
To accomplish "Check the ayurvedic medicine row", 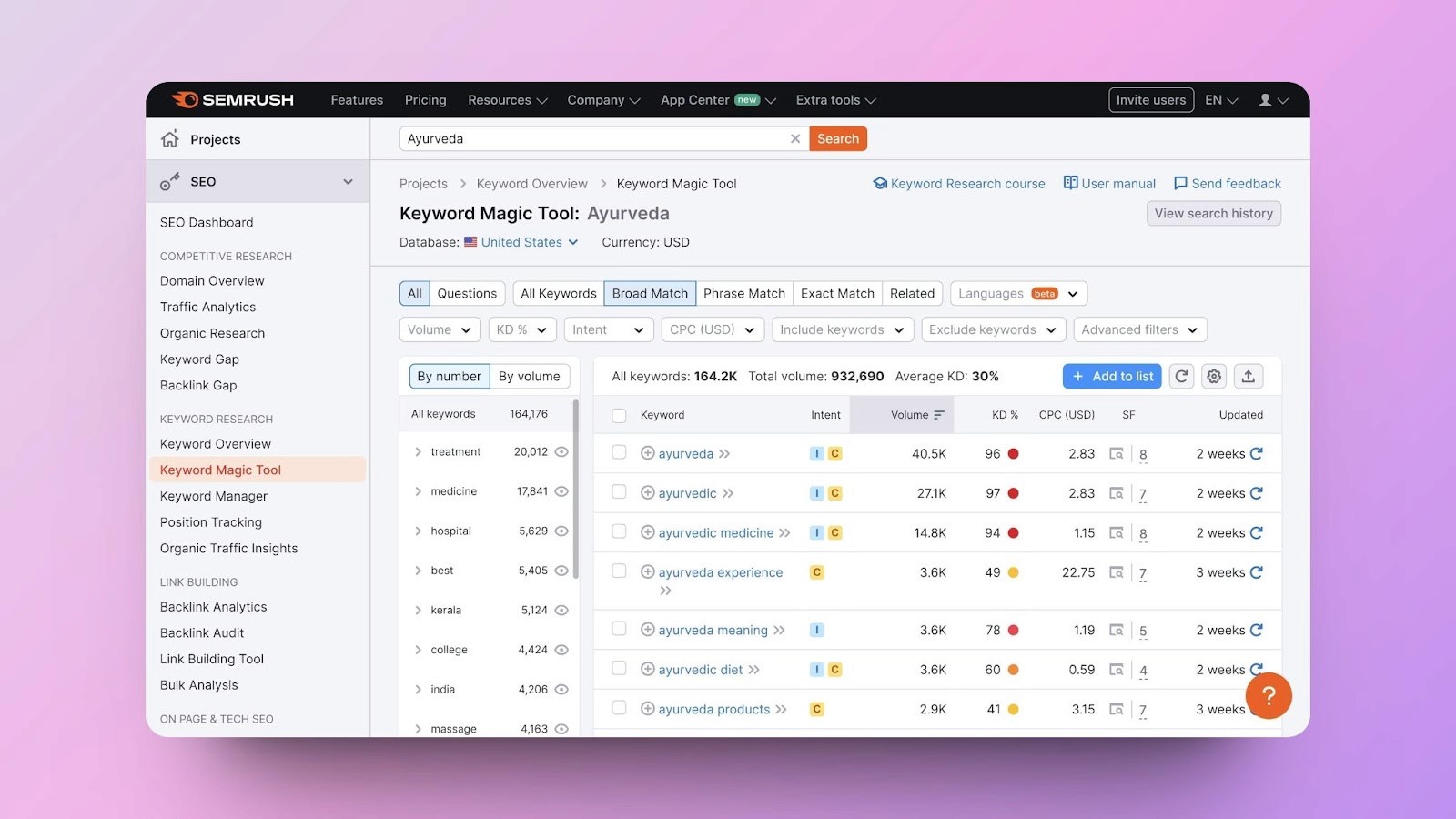I will click(x=619, y=531).
